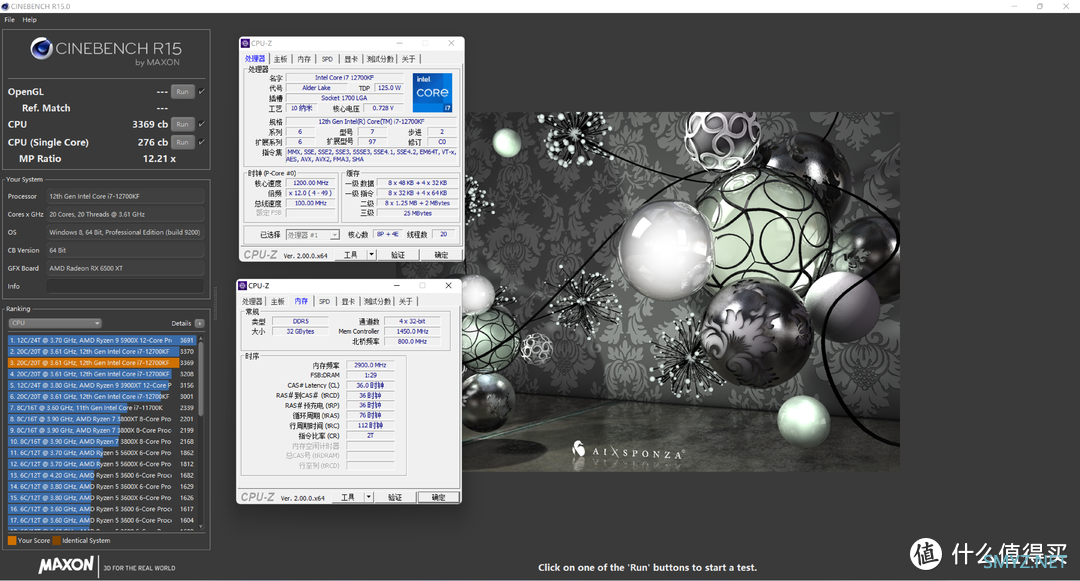Select ranking row 5 Ryzen 9 3900XT
1080x581 pixels.
coord(101,385)
